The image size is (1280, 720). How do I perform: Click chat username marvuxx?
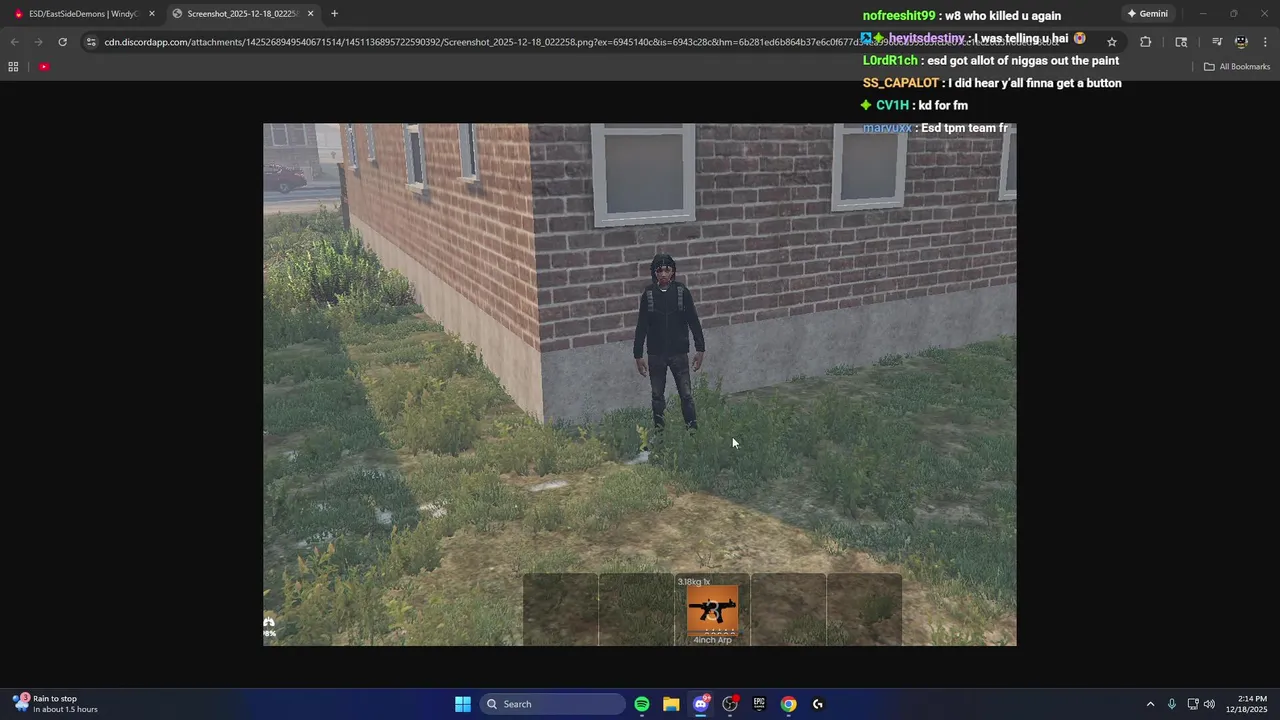click(x=887, y=128)
